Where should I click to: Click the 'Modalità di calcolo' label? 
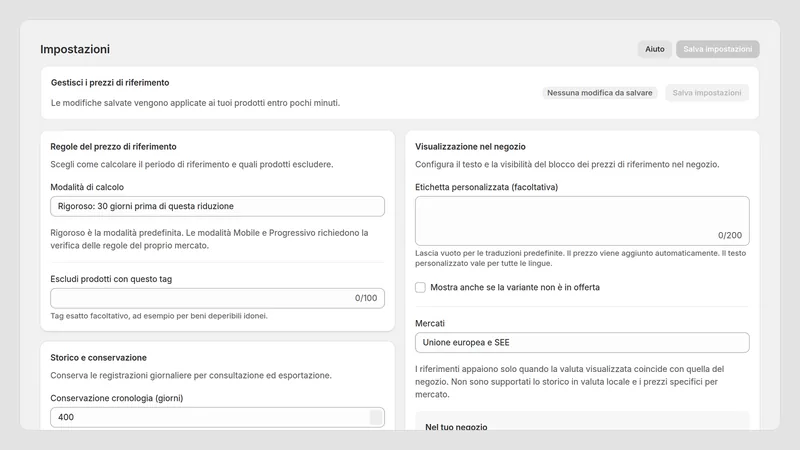87,187
